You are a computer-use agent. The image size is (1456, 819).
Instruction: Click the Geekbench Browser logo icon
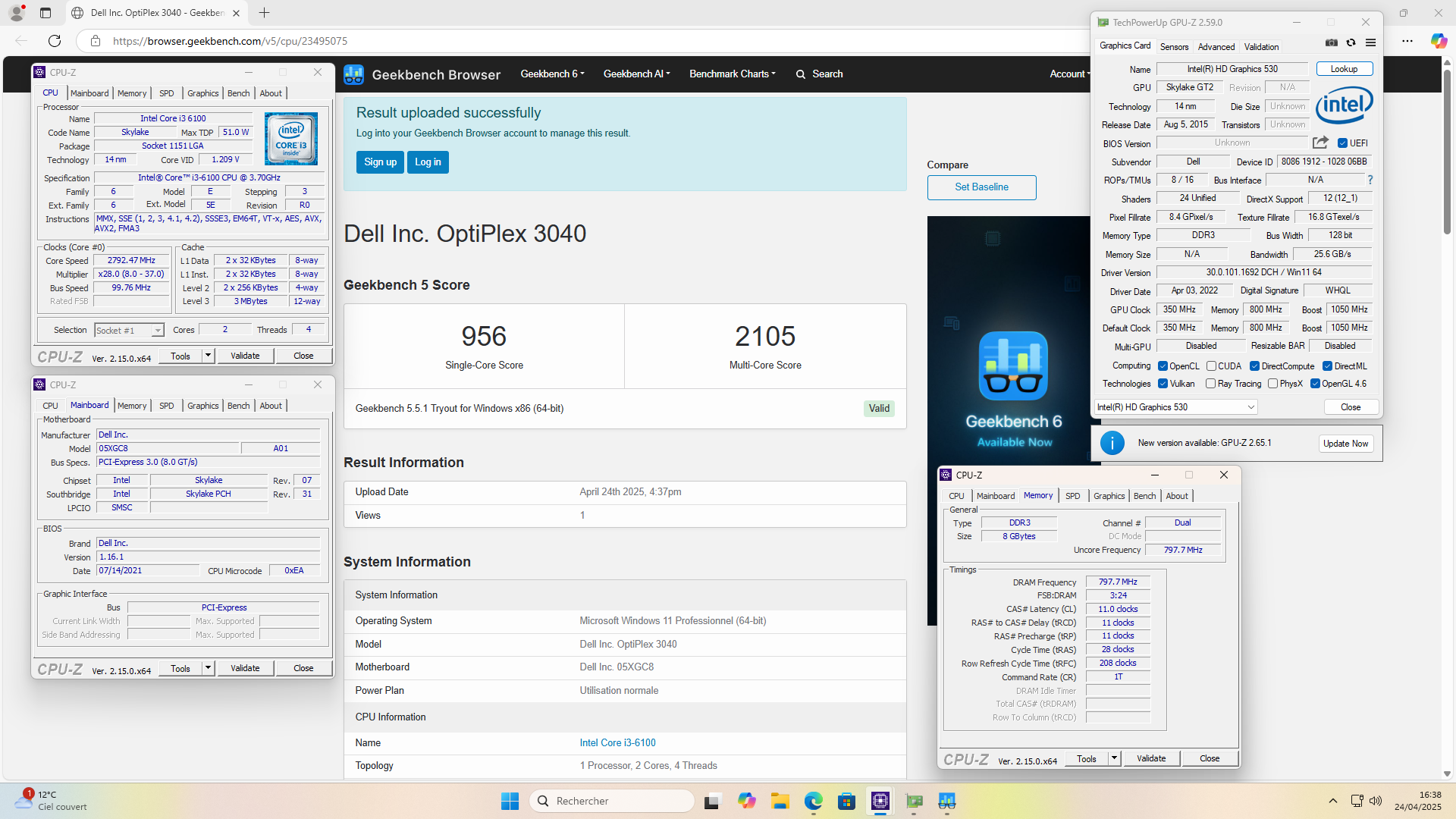(x=353, y=74)
